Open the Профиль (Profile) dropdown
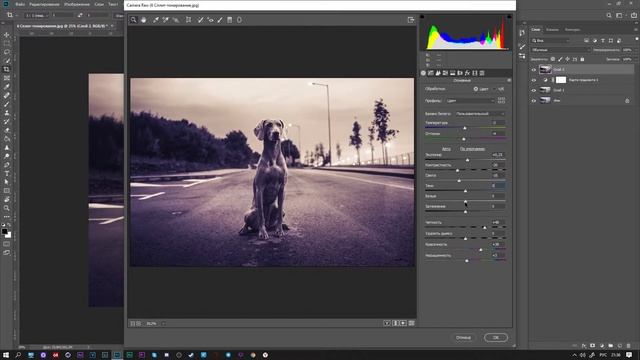The height and width of the screenshot is (360, 640). pyautogui.click(x=470, y=100)
